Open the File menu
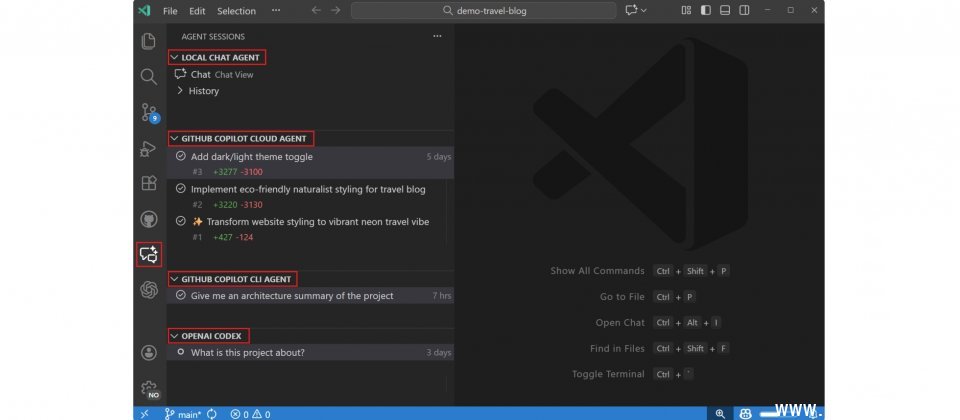960x420 pixels. coord(170,11)
